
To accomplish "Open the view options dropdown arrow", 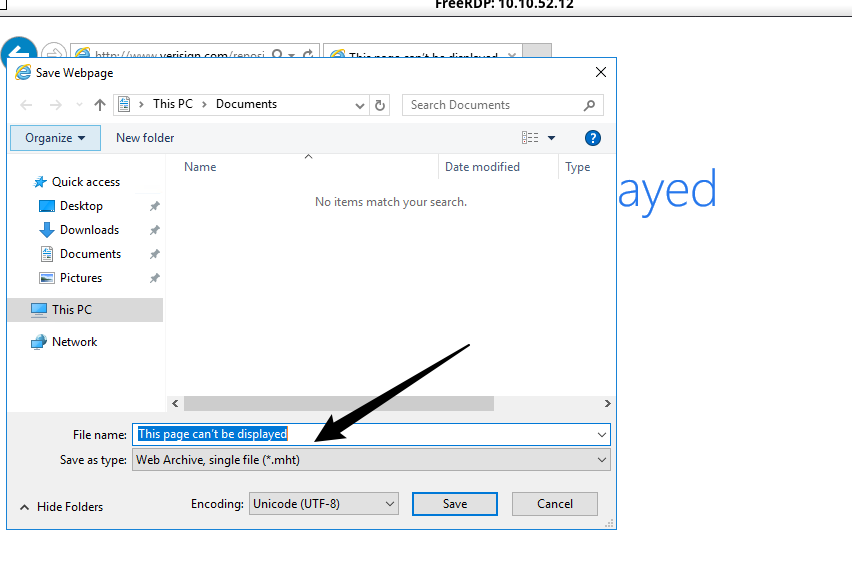I will click(x=552, y=138).
